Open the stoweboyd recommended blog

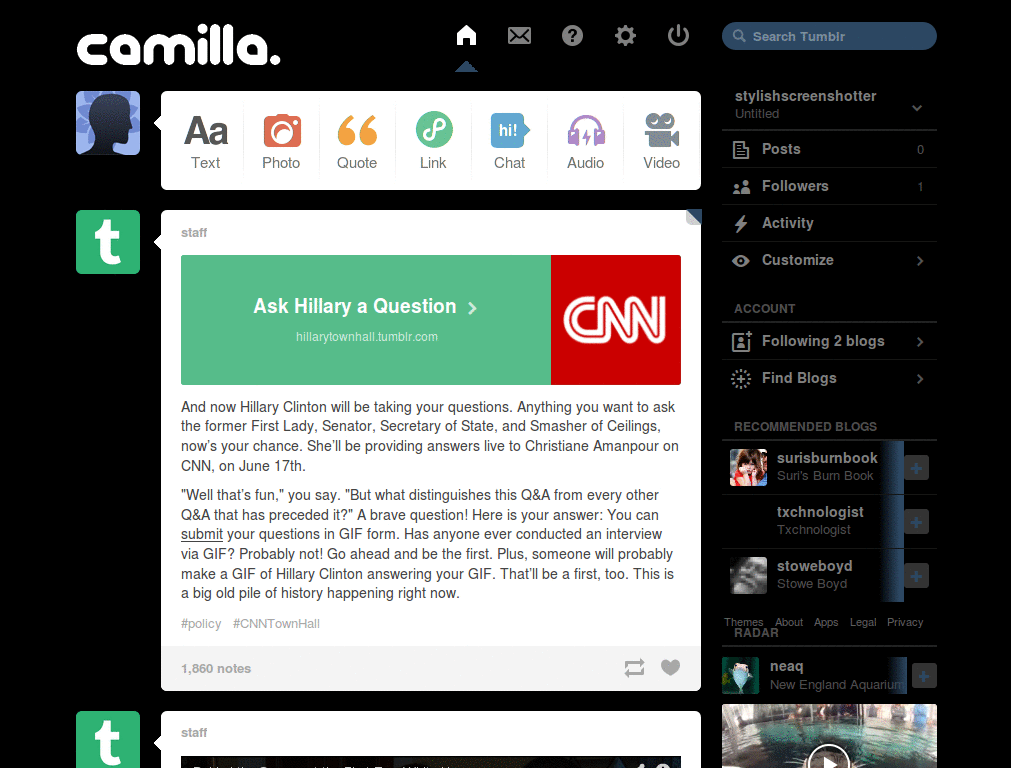click(814, 566)
